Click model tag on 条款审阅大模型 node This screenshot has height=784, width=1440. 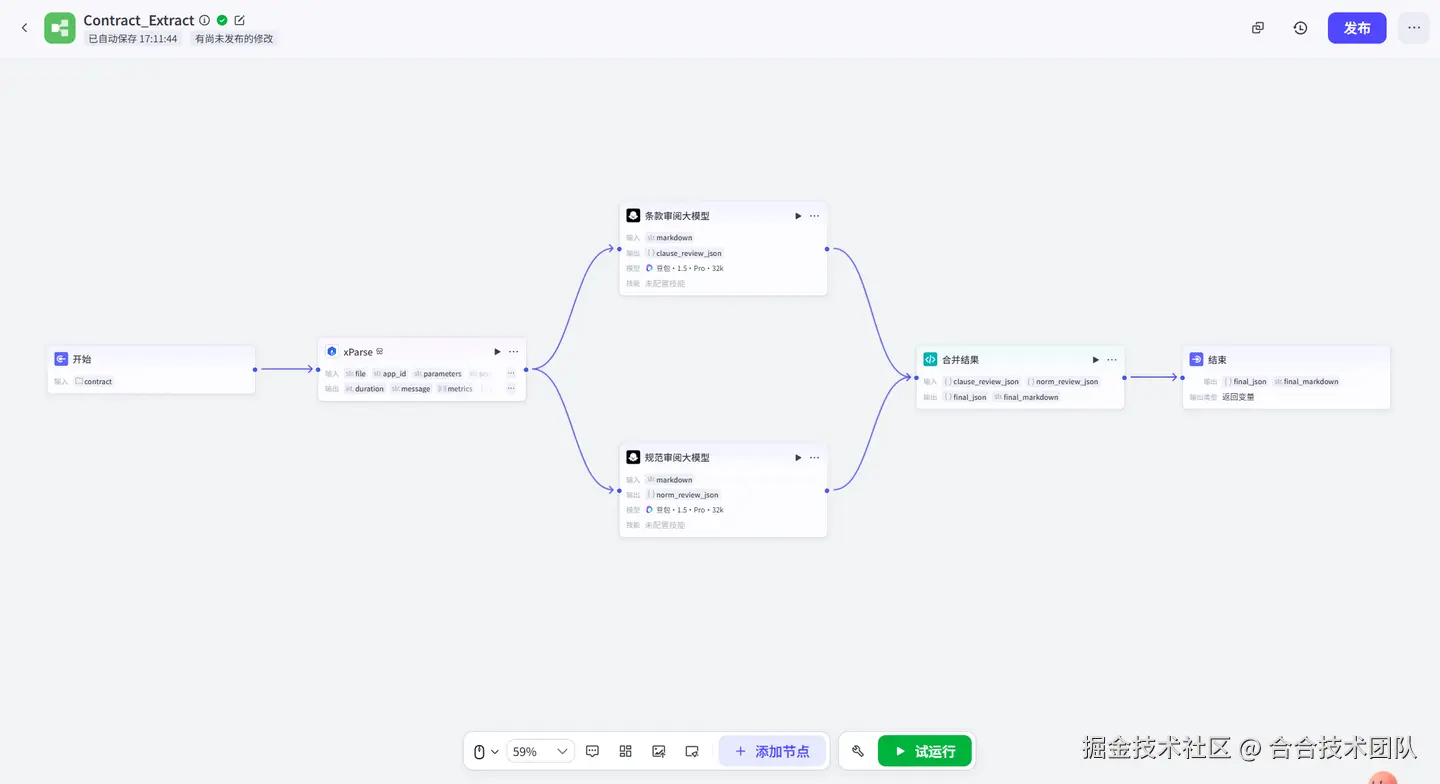pyautogui.click(x=685, y=269)
